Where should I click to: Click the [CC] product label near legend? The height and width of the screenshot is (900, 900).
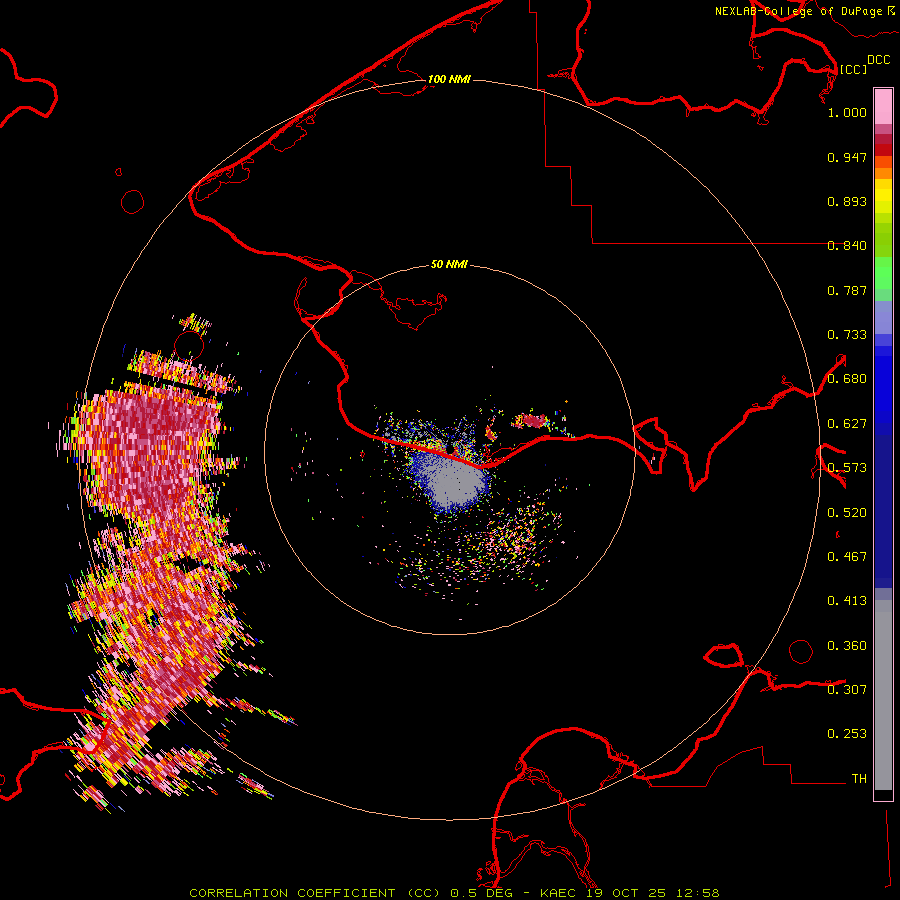pyautogui.click(x=853, y=69)
